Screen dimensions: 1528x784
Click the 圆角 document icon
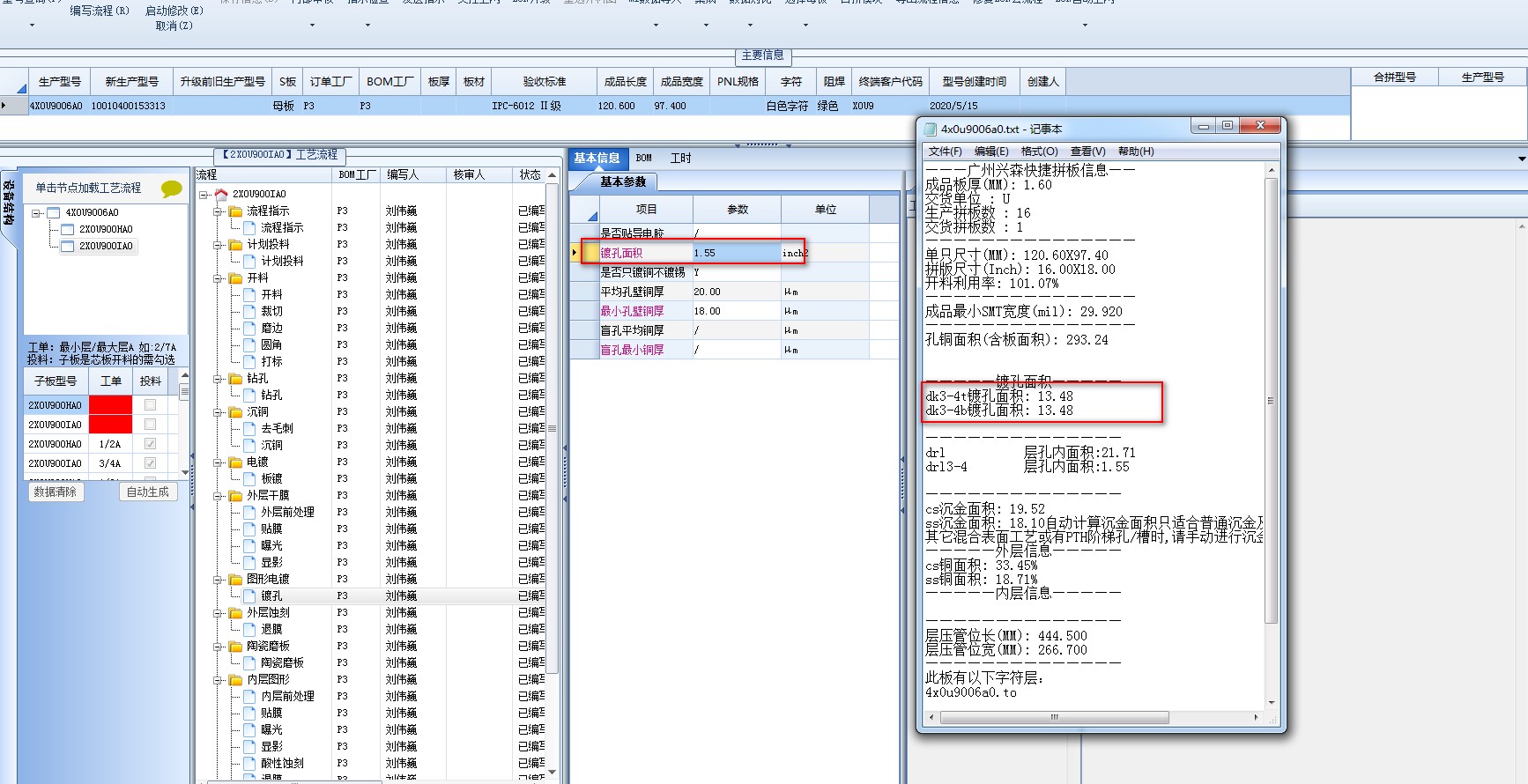(x=249, y=344)
